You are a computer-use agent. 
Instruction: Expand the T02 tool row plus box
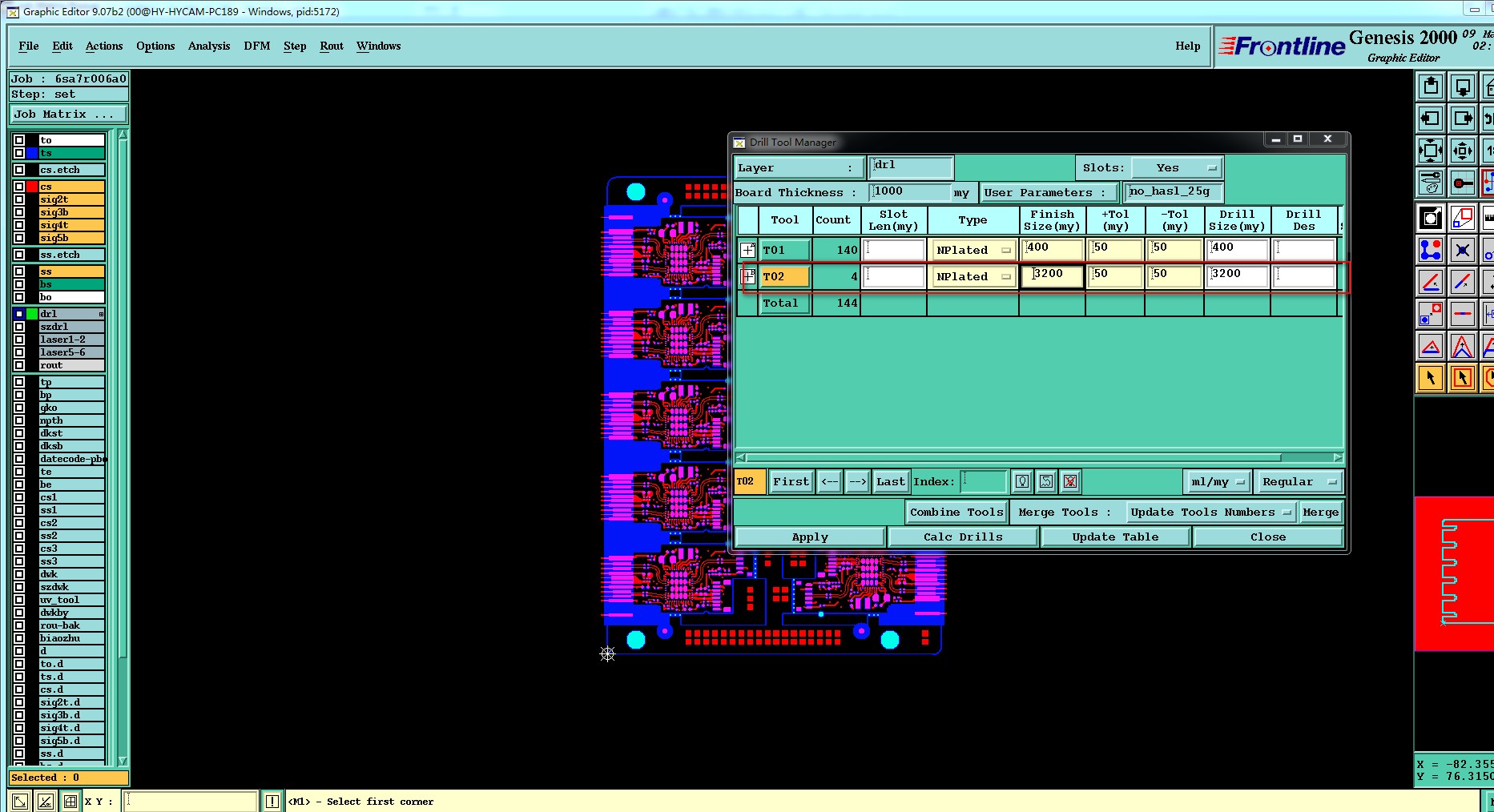747,276
